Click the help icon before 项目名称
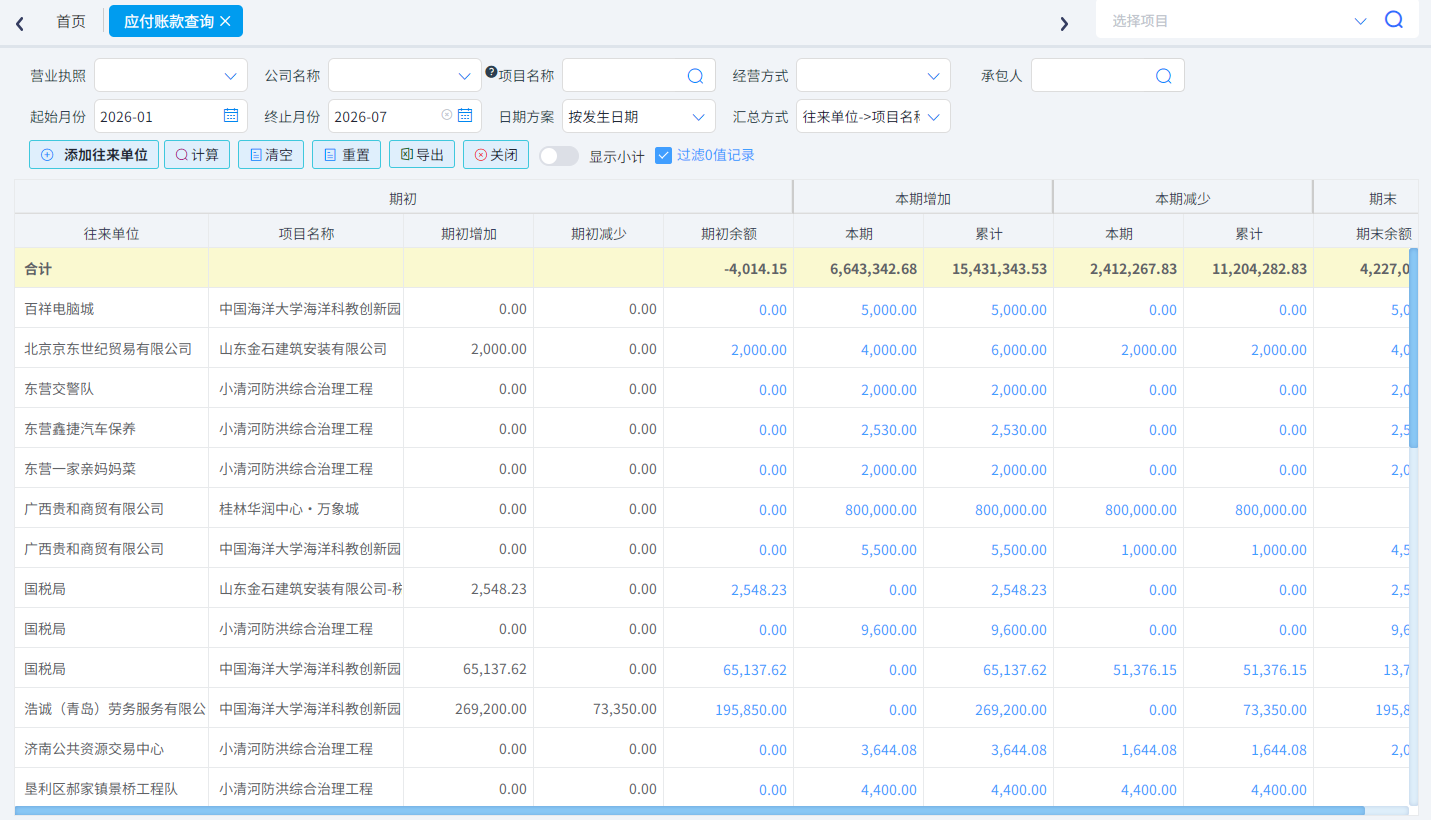This screenshot has width=1431, height=820. point(491,71)
